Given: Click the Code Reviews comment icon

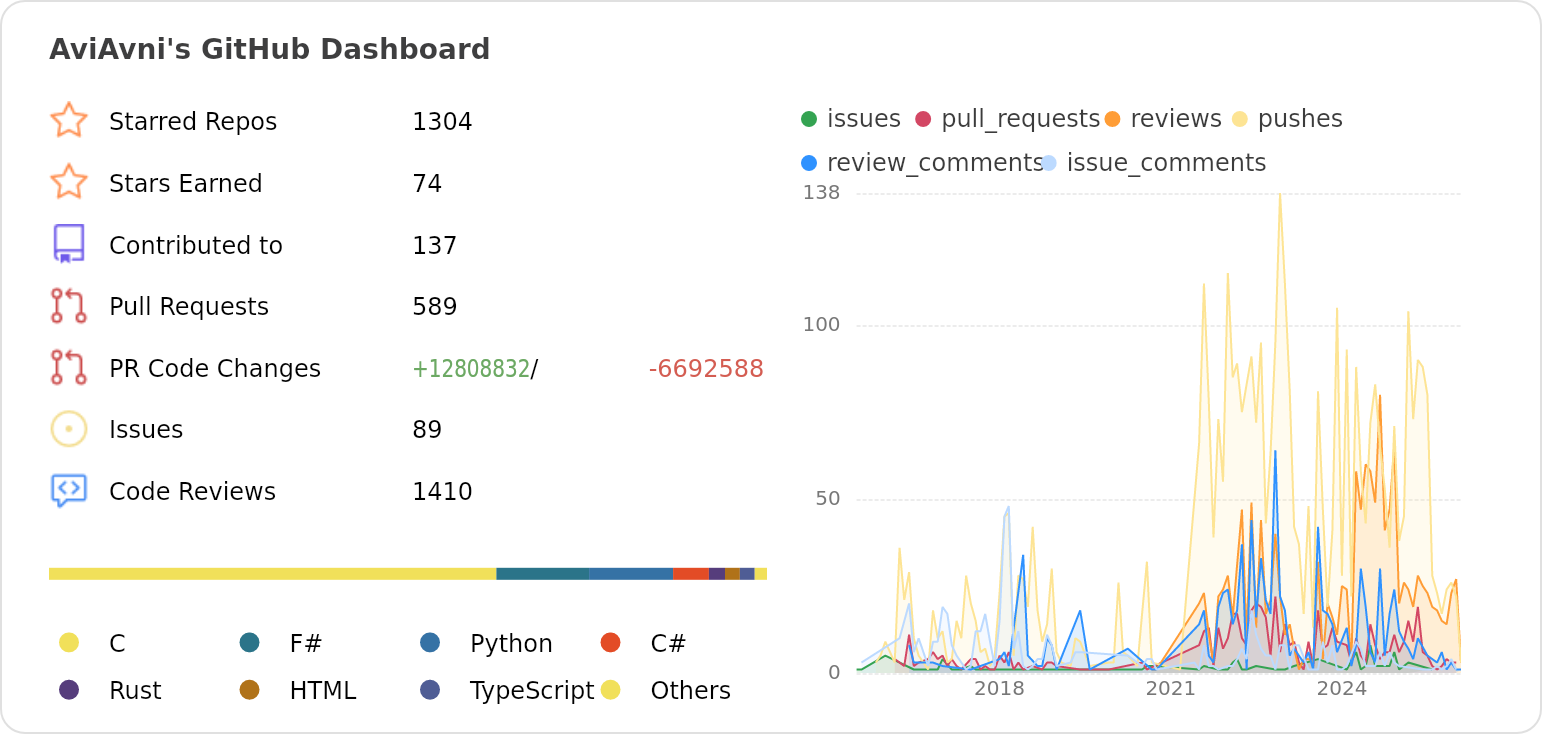Looking at the screenshot, I should 70,490.
